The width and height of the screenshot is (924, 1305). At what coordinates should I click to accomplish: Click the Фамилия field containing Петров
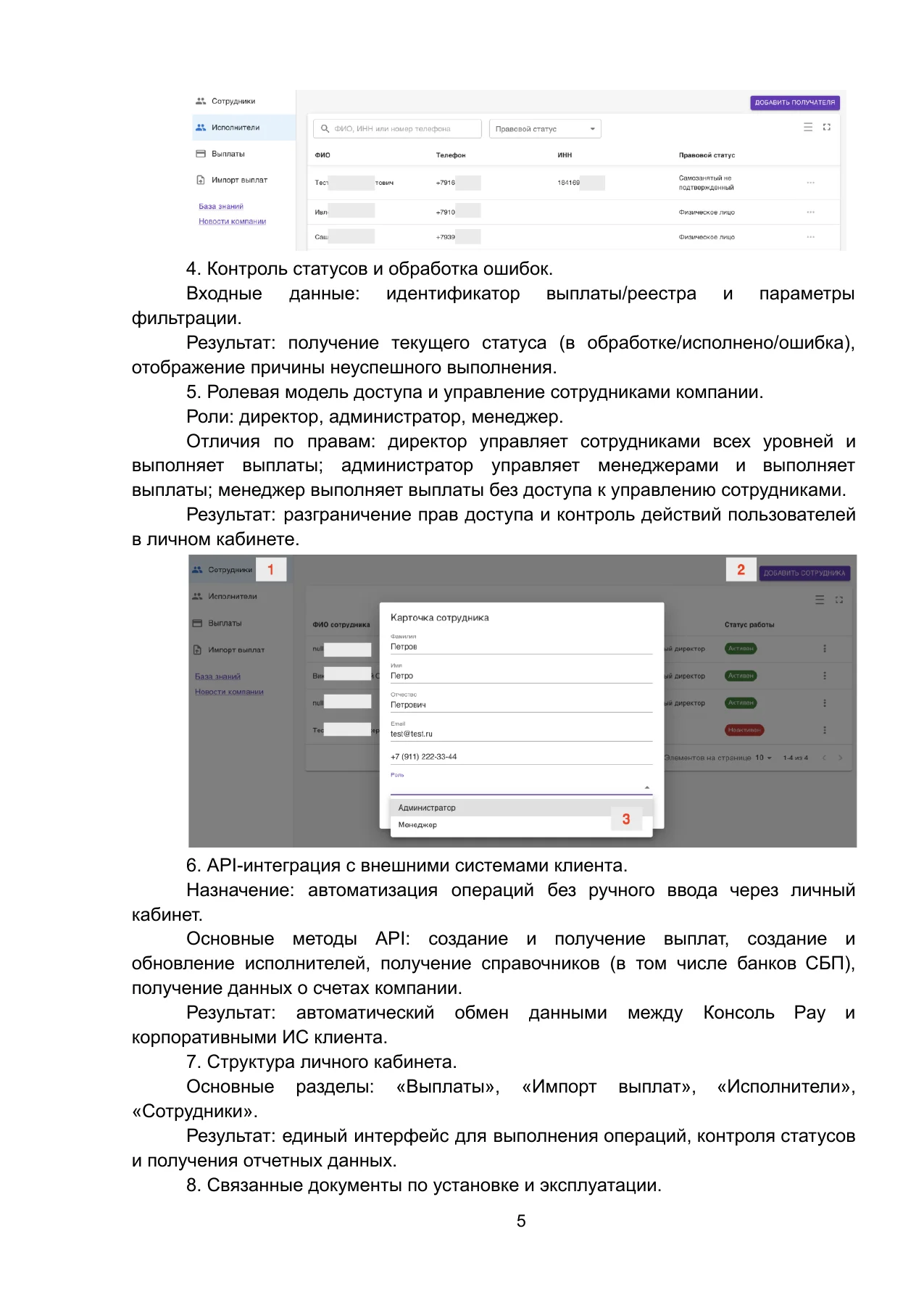521,644
